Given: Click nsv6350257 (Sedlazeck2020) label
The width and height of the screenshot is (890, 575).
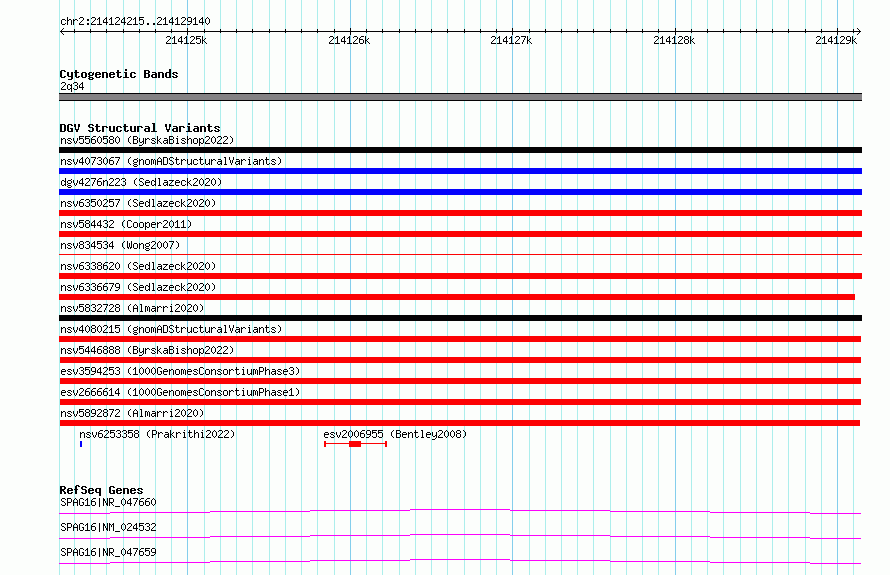Looking at the screenshot, I should coord(138,203).
